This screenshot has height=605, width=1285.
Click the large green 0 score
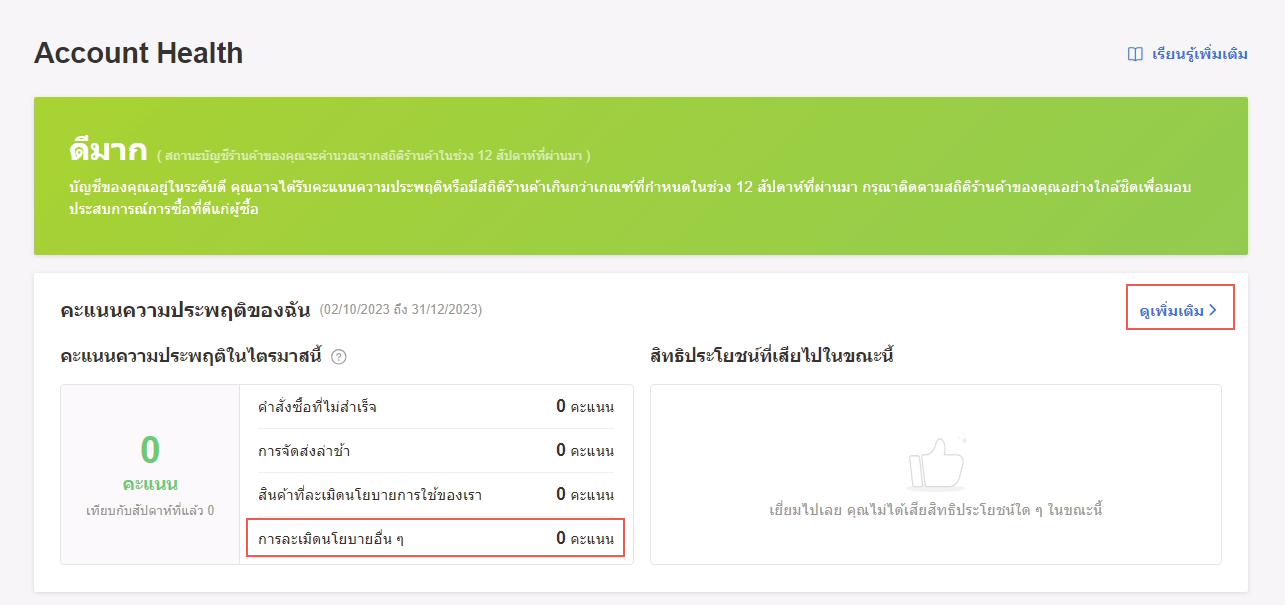150,450
